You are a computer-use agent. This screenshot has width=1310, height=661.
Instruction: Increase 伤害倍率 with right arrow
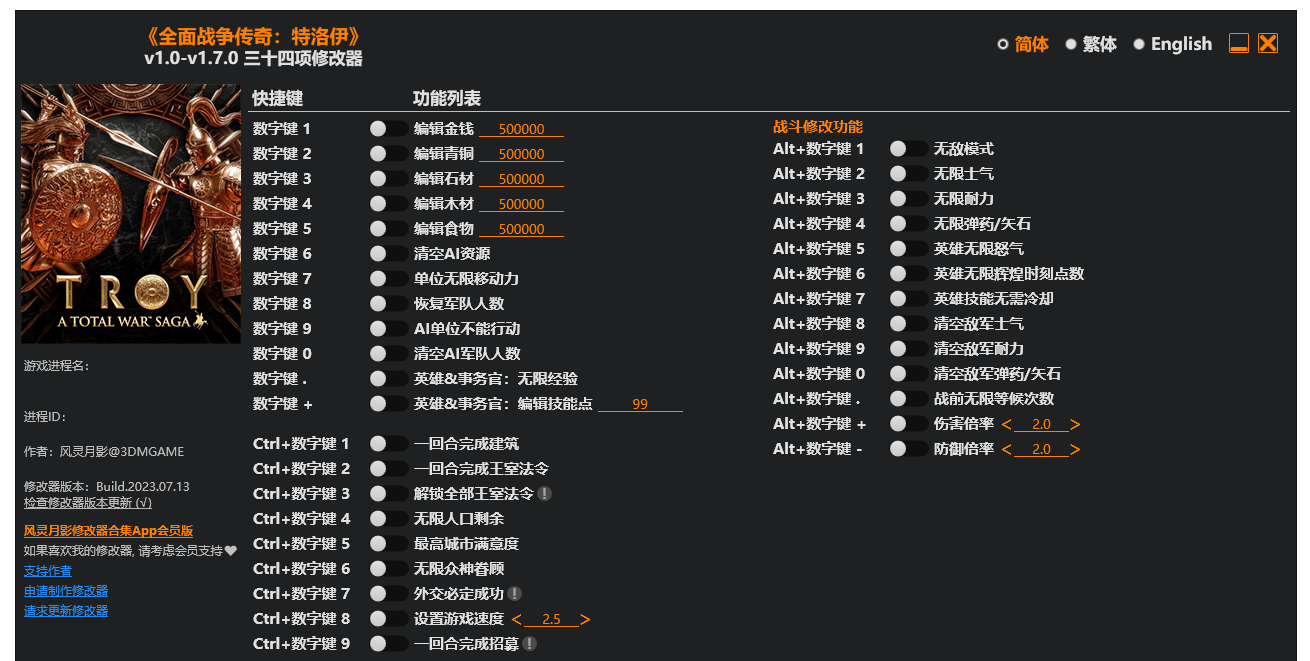point(1075,425)
